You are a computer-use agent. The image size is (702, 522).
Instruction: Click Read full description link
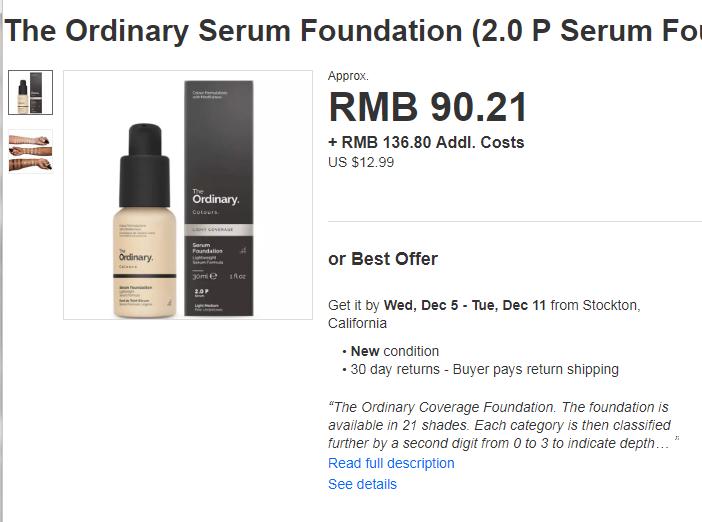[391, 463]
